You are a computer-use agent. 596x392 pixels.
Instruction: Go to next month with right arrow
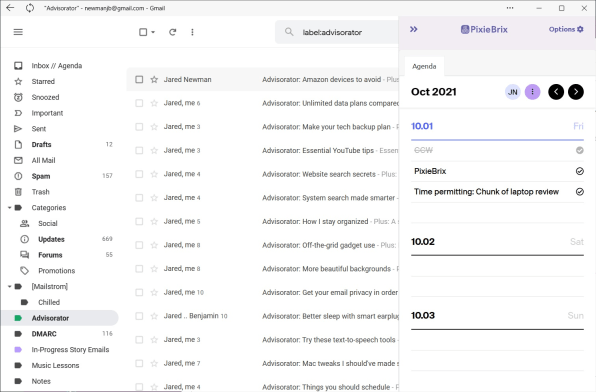[575, 92]
